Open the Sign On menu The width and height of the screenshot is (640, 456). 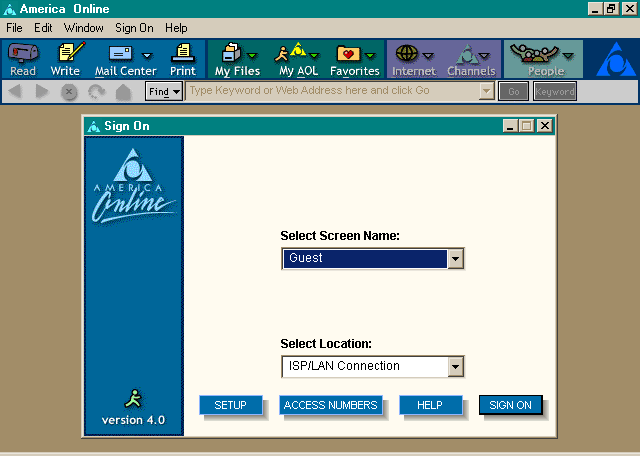134,28
